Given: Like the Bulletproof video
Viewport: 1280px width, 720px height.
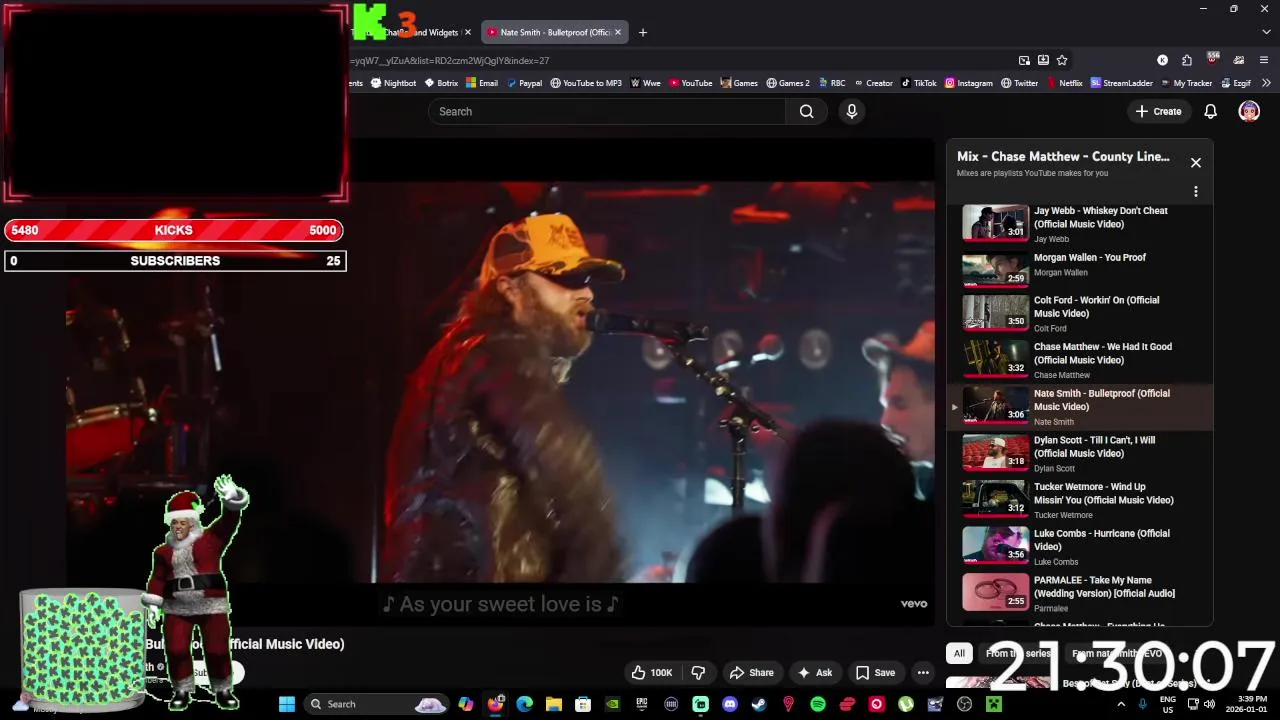Looking at the screenshot, I should pyautogui.click(x=651, y=672).
